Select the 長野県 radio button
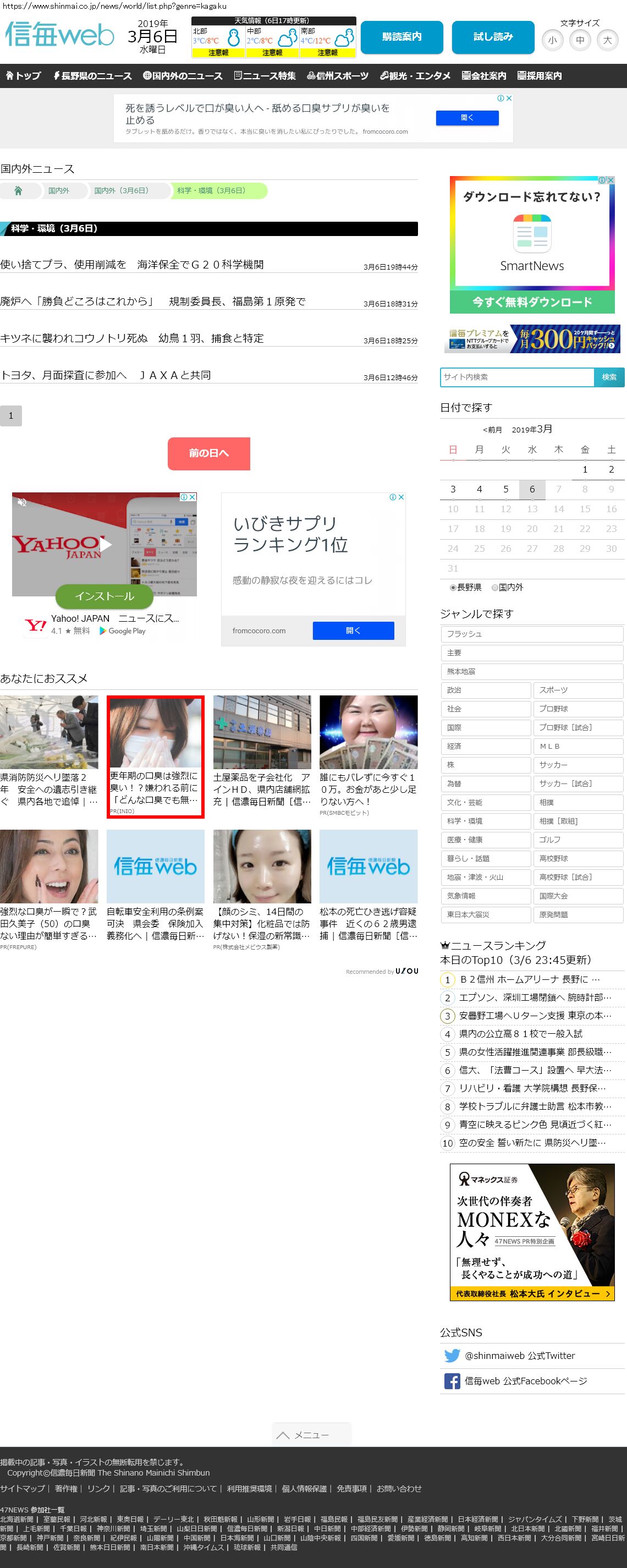 [453, 588]
